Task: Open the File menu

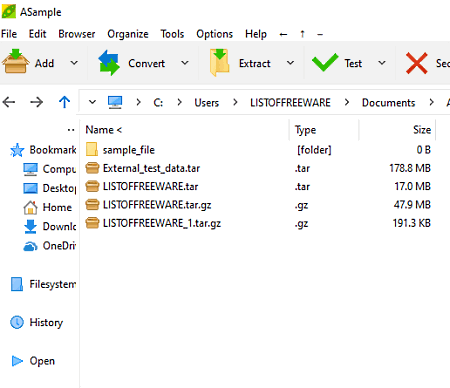Action: tap(9, 34)
